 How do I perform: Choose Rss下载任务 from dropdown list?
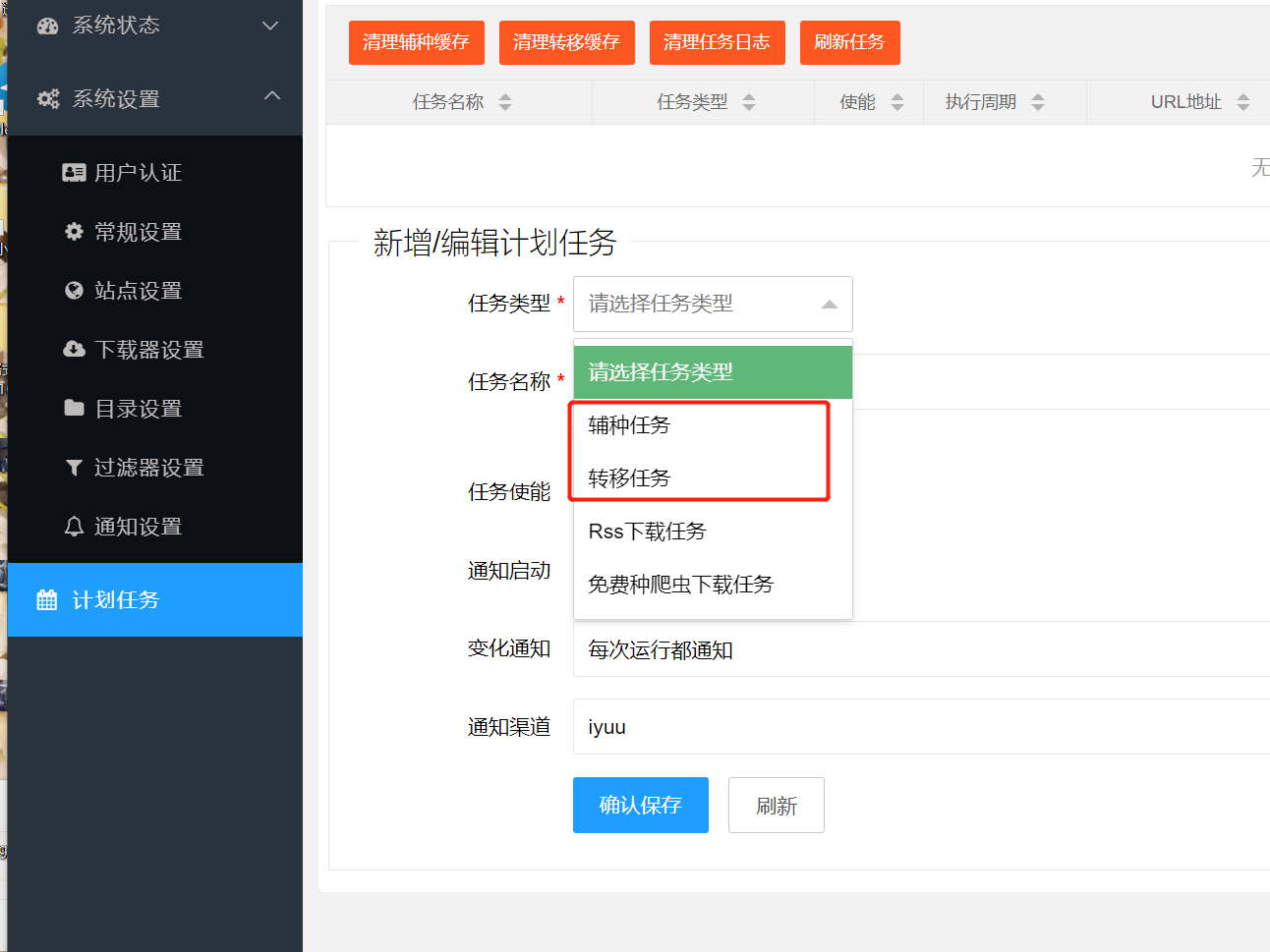[713, 532]
